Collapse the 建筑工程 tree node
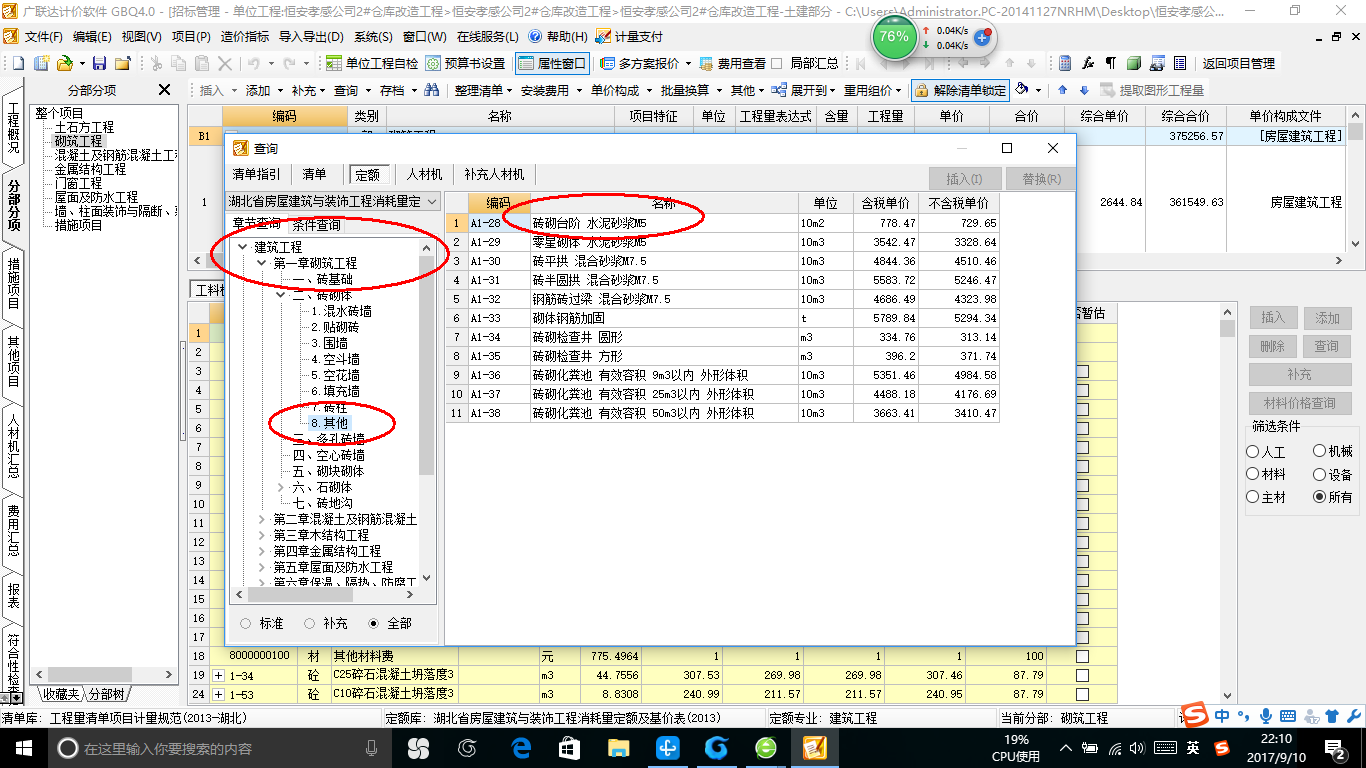Viewport: 1366px width, 768px height. click(x=243, y=247)
